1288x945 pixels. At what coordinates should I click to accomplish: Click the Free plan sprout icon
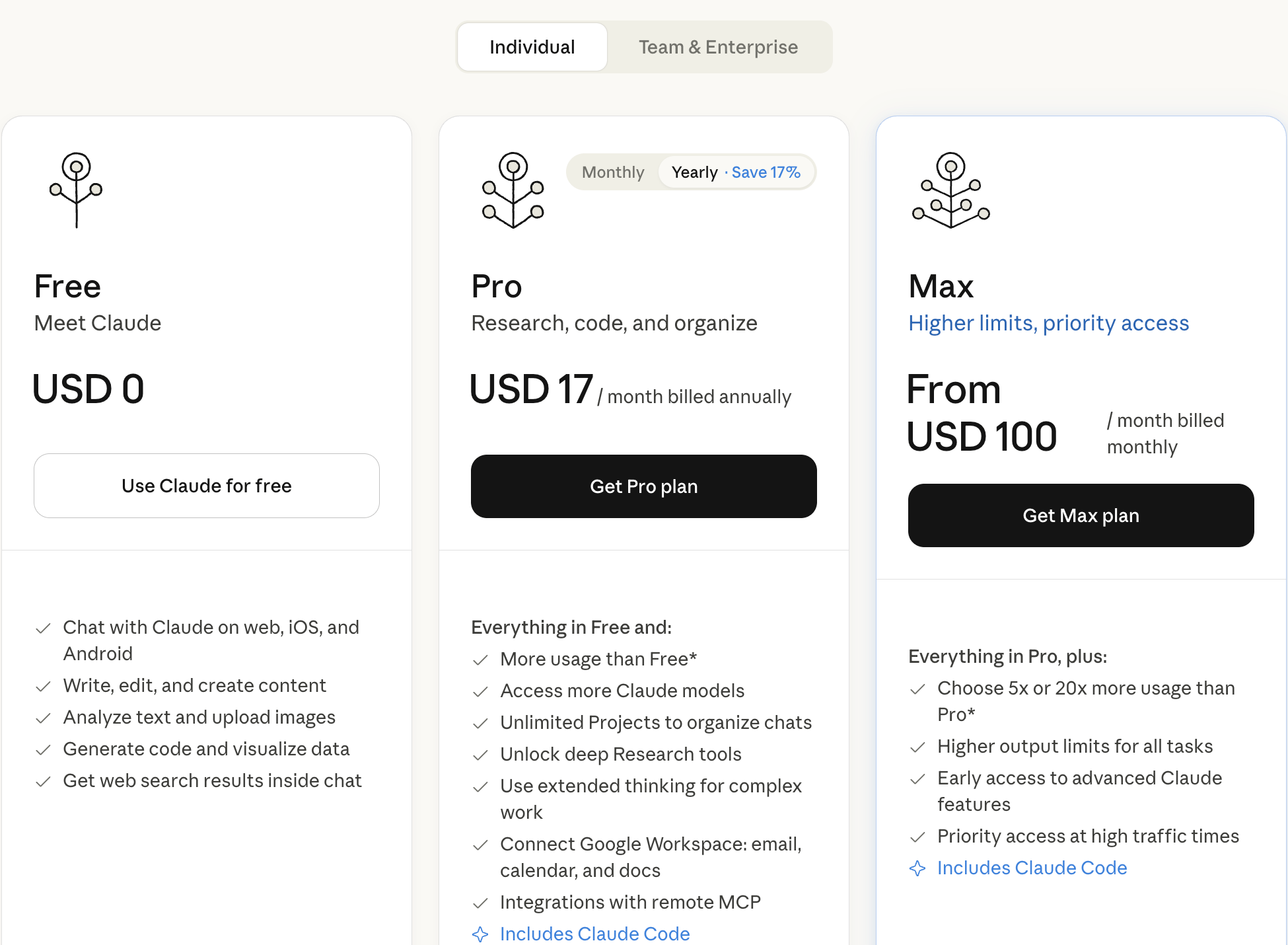(x=76, y=190)
